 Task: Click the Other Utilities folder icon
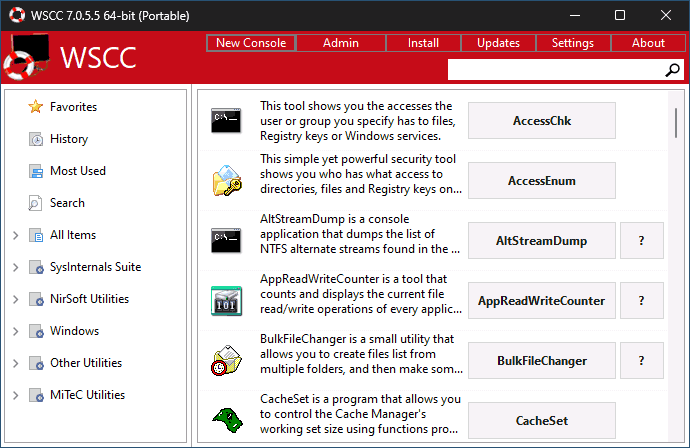tap(36, 363)
